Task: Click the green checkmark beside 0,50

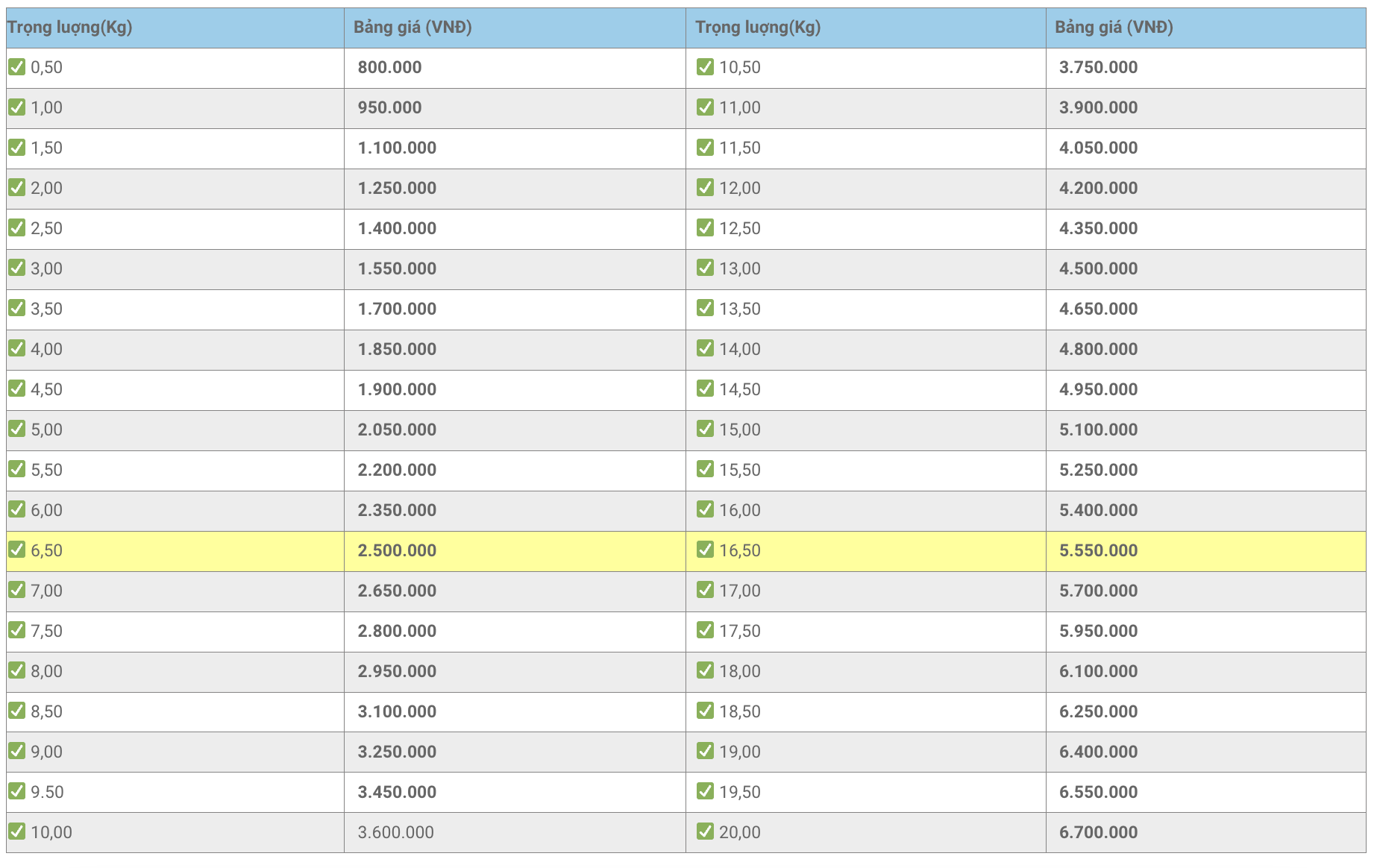Action: (16, 67)
